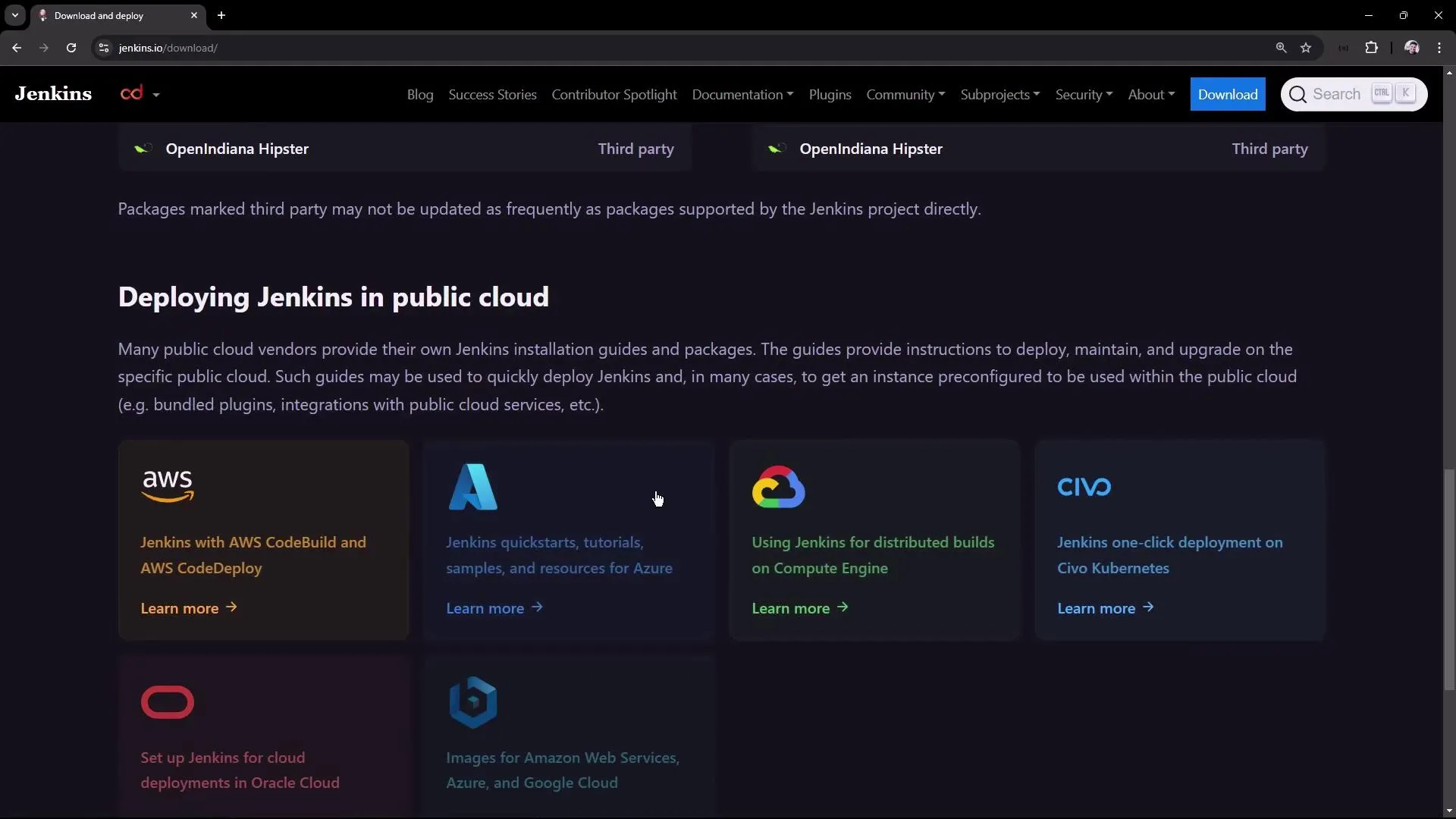Image resolution: width=1456 pixels, height=819 pixels.
Task: Click the AWS logo icon
Action: point(168,486)
